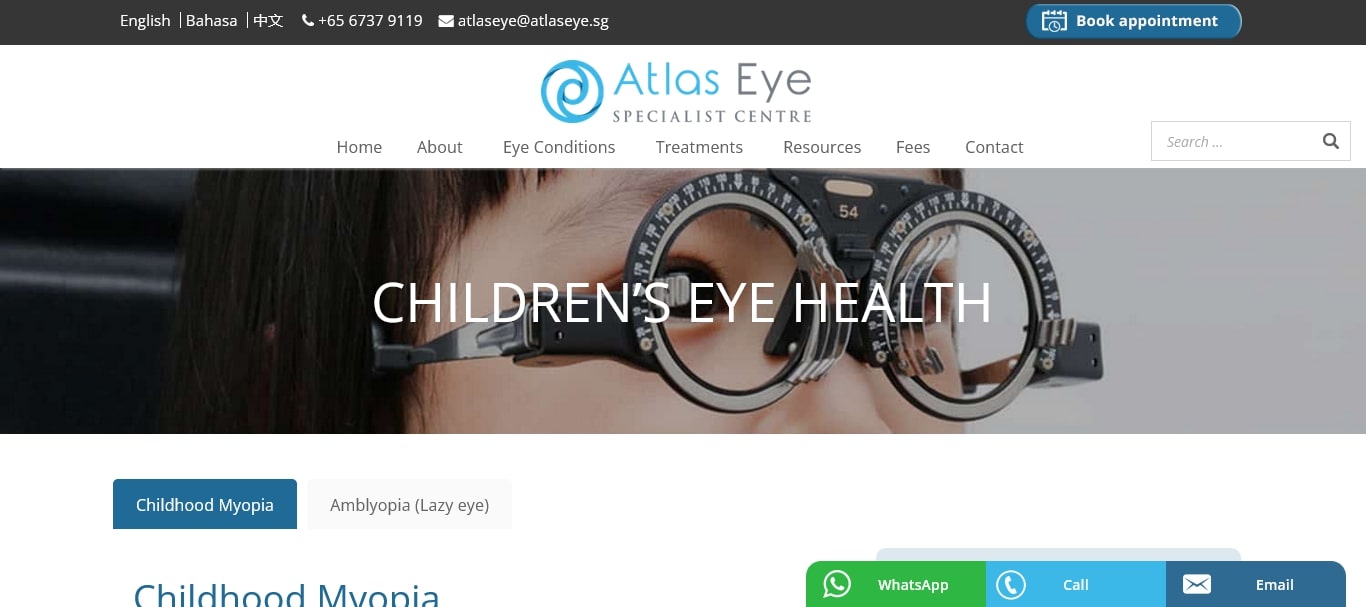Switch language to Bahasa
Viewport: 1366px width, 607px height.
212,21
